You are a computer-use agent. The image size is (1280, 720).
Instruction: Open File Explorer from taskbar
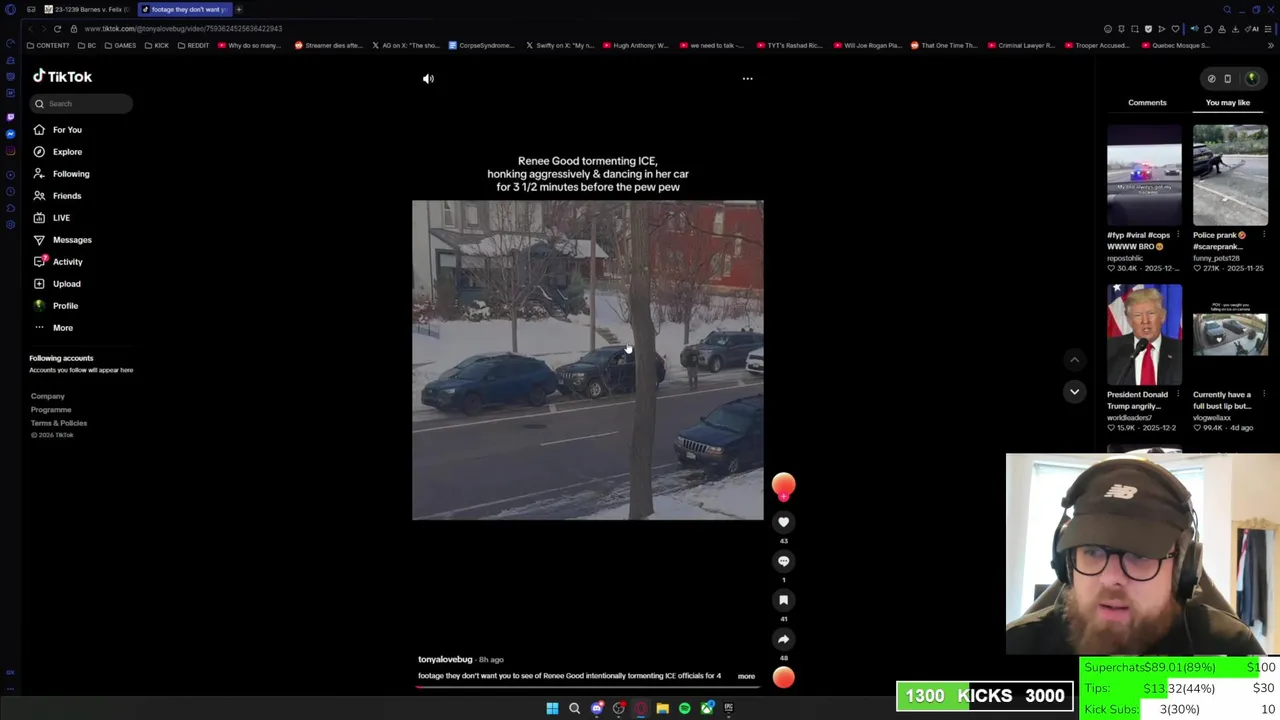(662, 709)
